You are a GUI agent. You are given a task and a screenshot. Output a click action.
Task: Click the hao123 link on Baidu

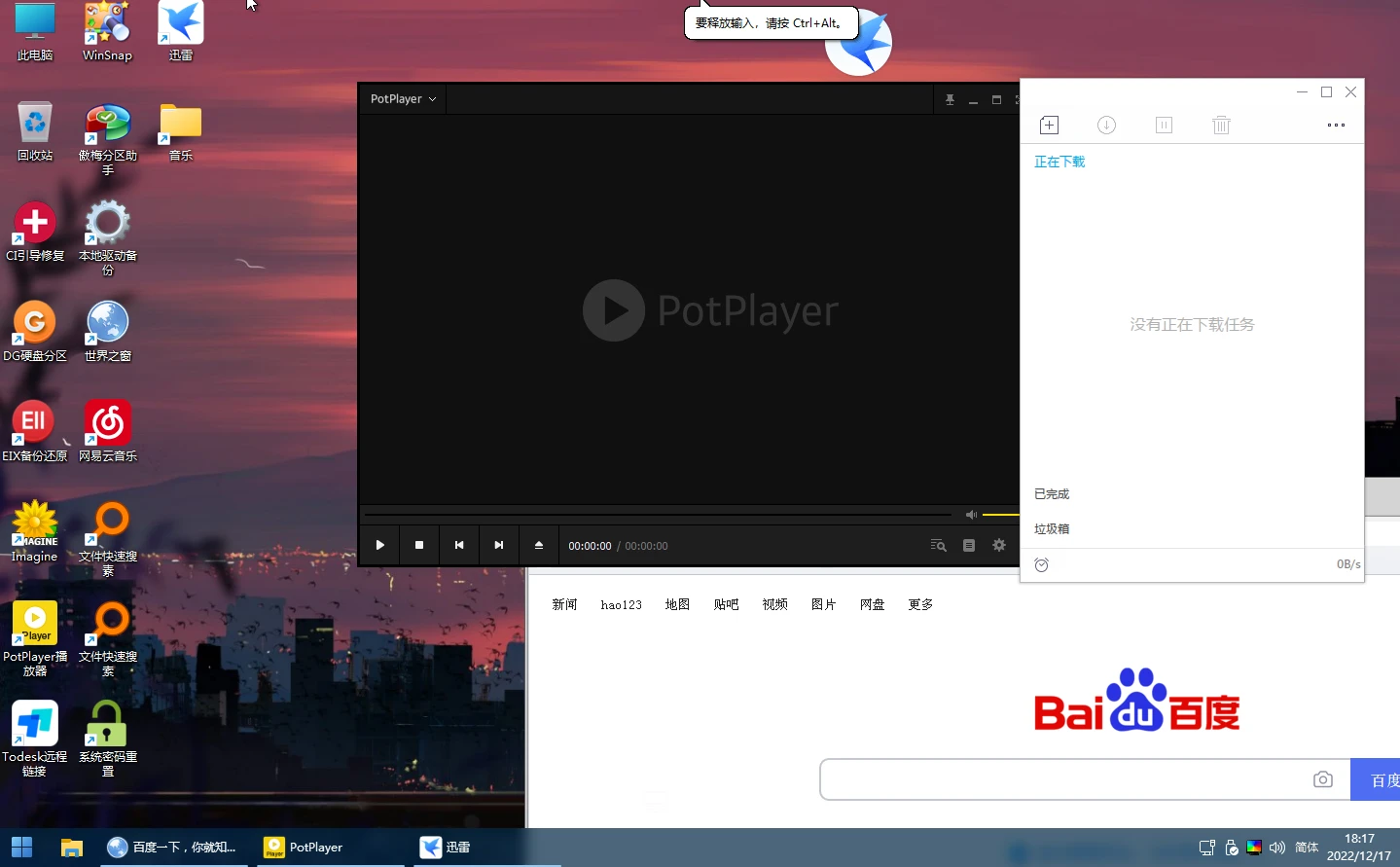tap(621, 604)
